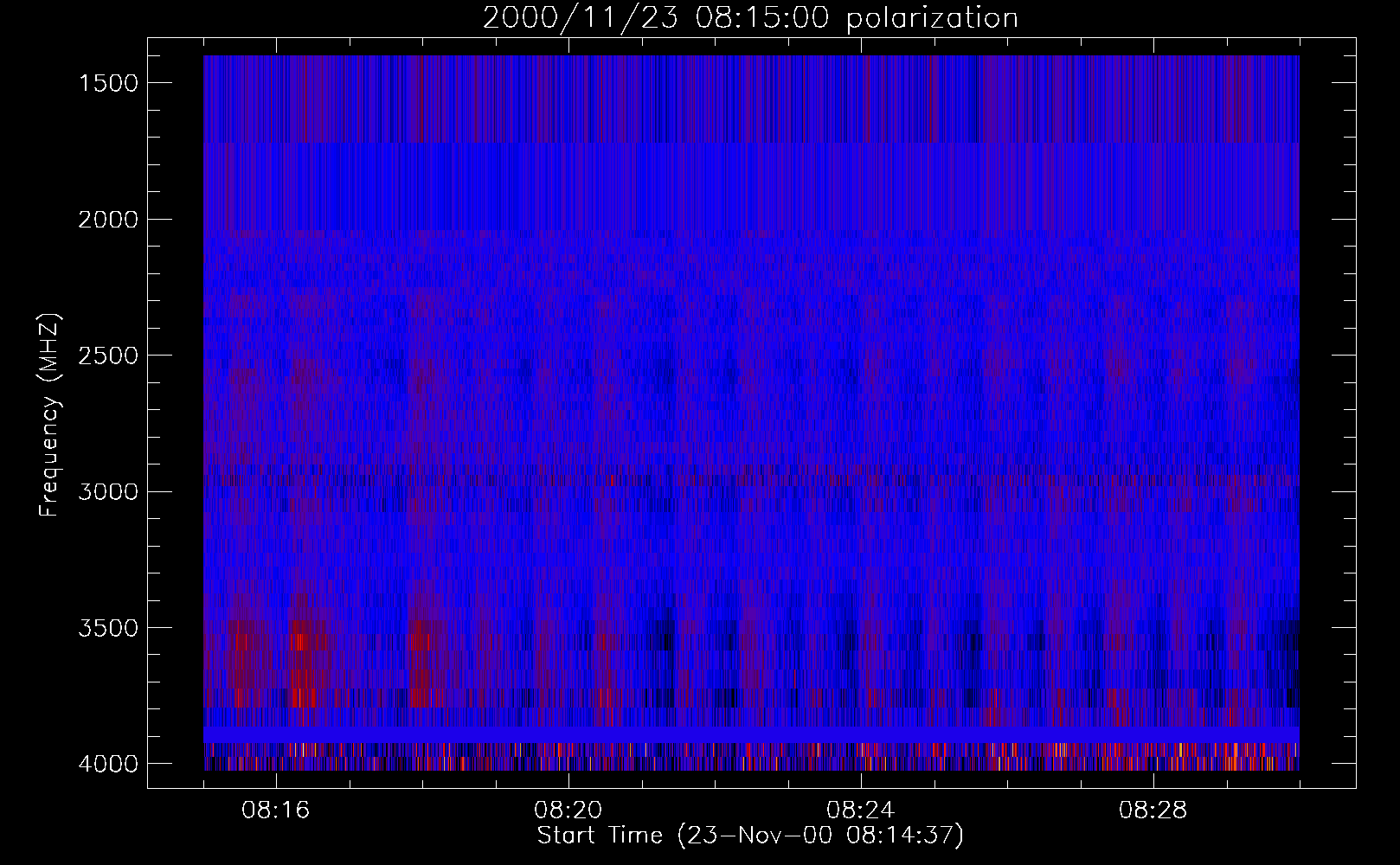Image resolution: width=1400 pixels, height=865 pixels.
Task: Click the 2500 frequency tick label
Action: (108, 356)
